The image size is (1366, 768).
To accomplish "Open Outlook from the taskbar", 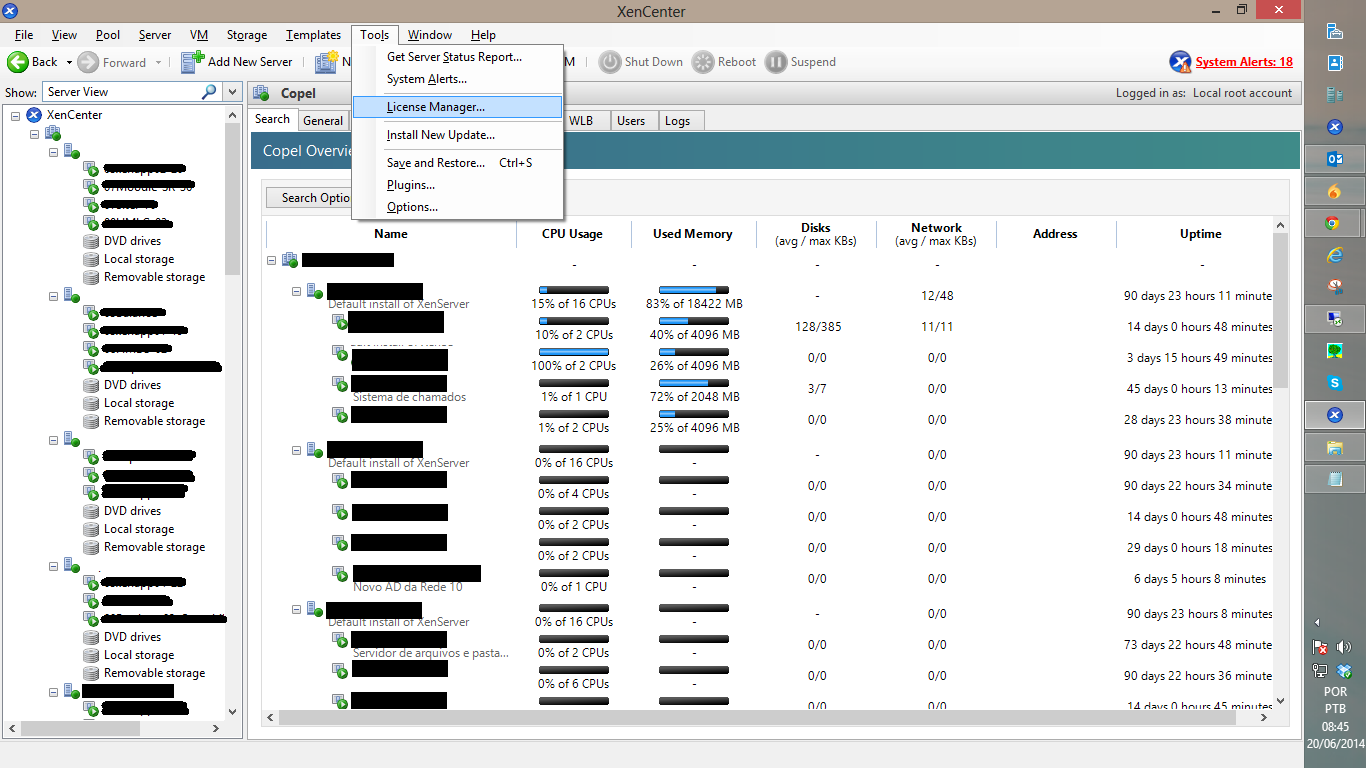I will 1334,159.
